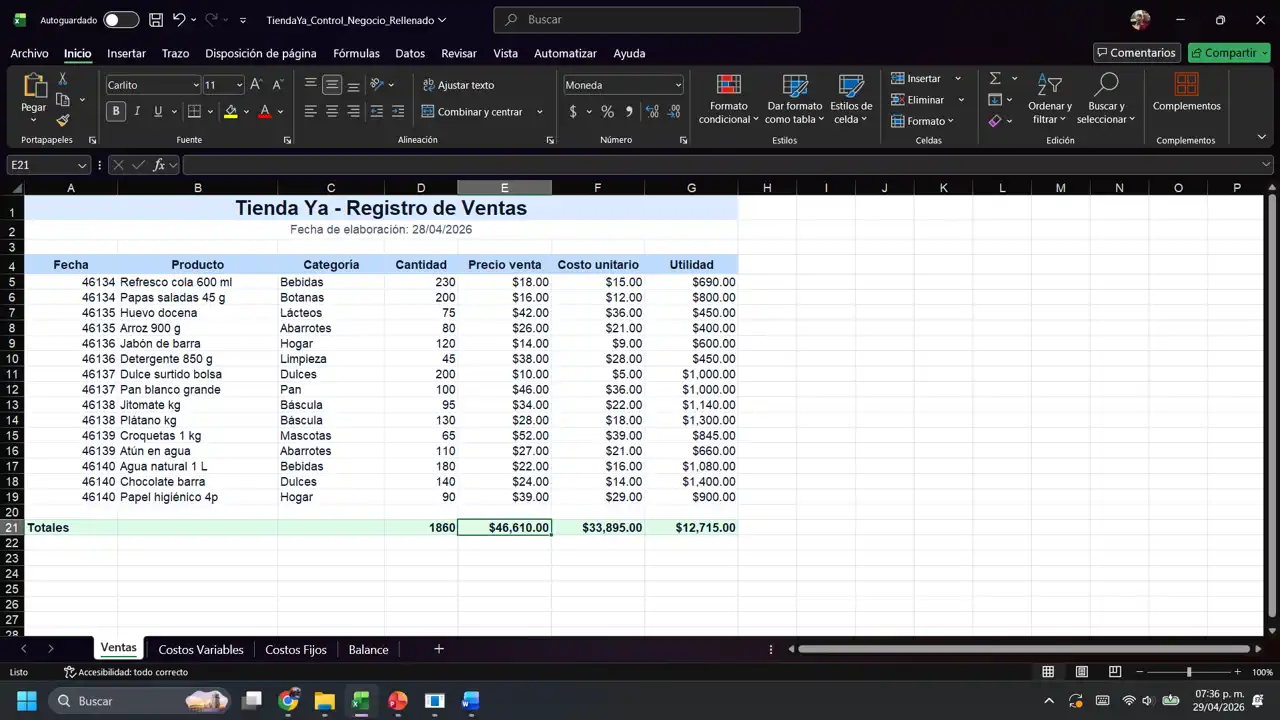
Task: Click the comma style icon
Action: pos(629,112)
